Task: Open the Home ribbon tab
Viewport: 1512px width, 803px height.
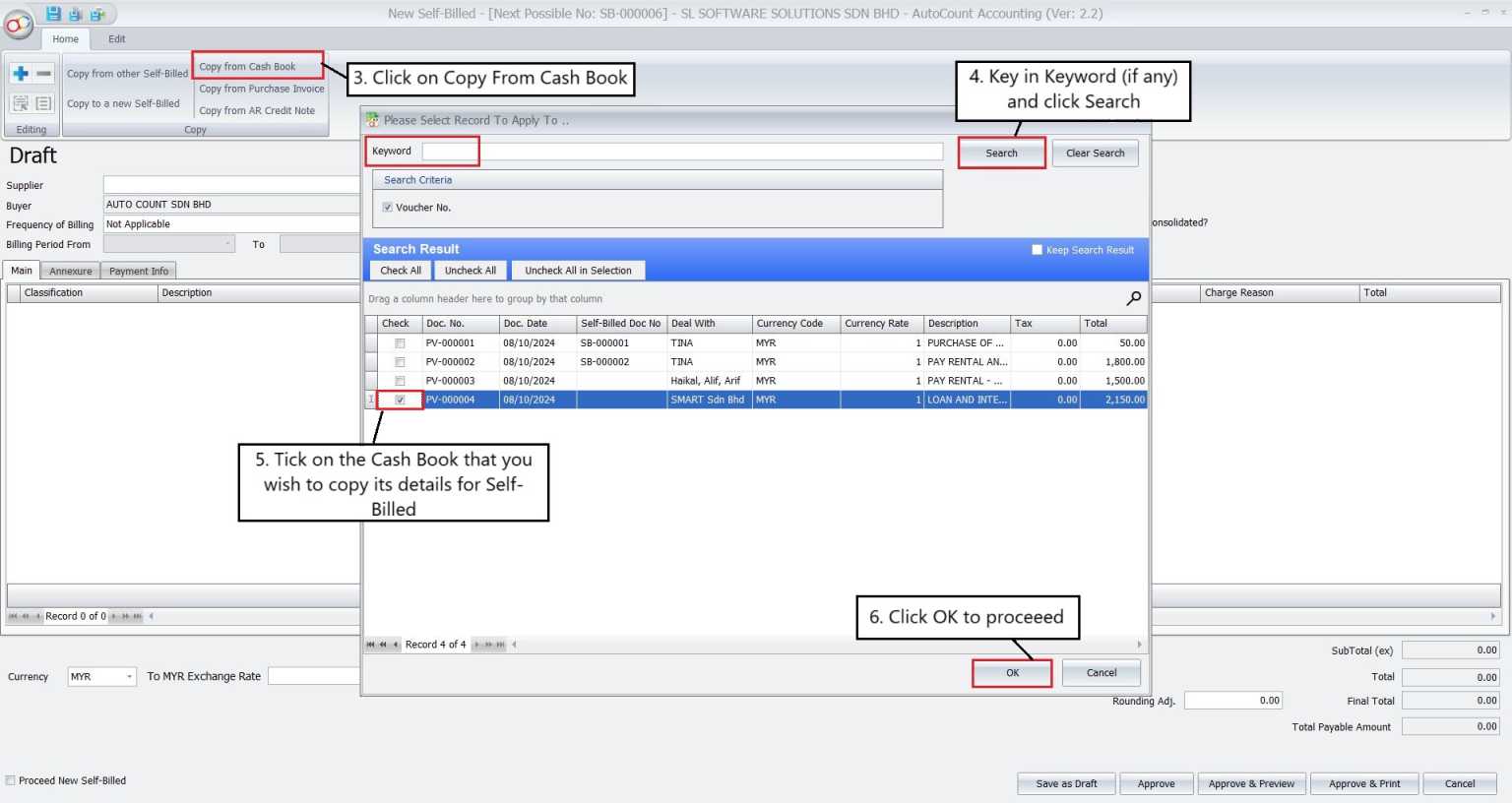Action: [x=66, y=39]
